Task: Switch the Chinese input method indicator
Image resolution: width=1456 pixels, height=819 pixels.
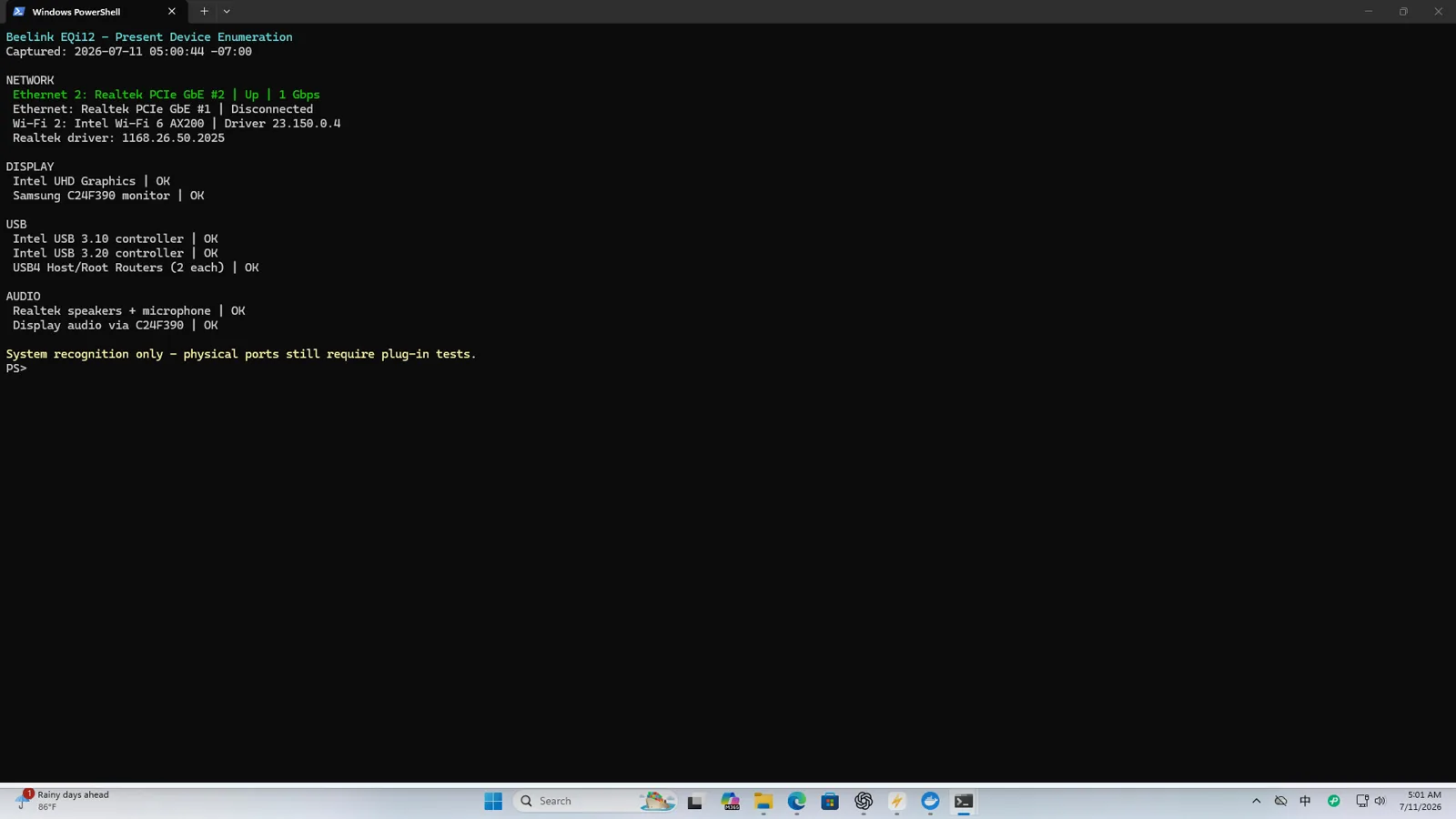Action: click(1306, 802)
